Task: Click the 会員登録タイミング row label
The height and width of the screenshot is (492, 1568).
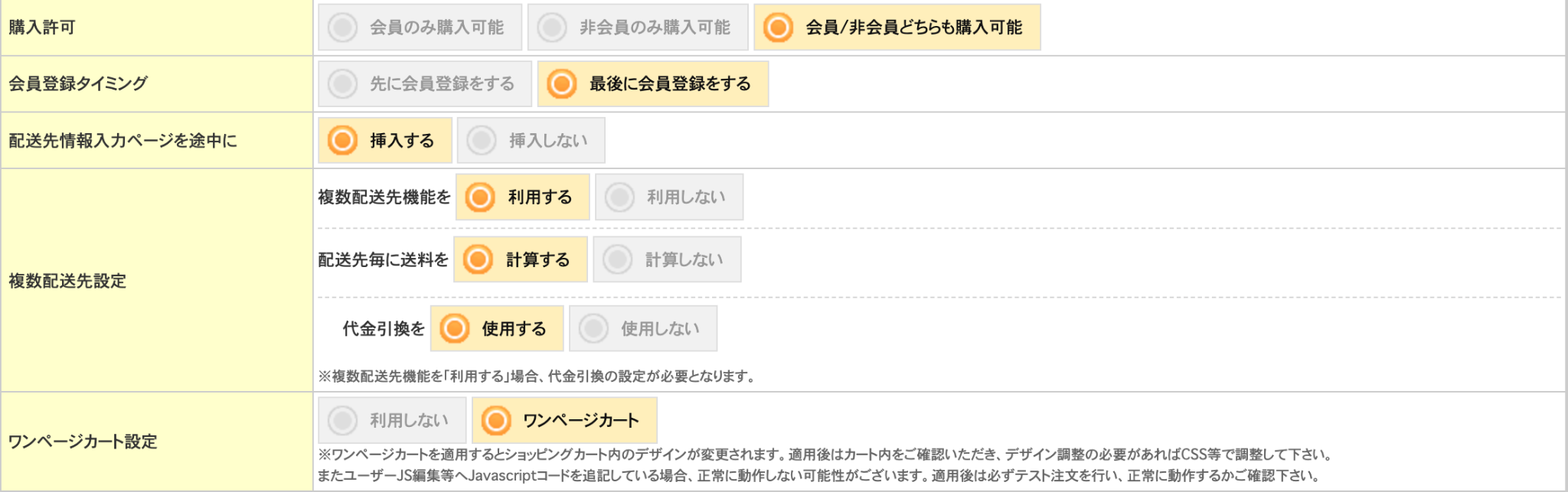Action: (78, 84)
